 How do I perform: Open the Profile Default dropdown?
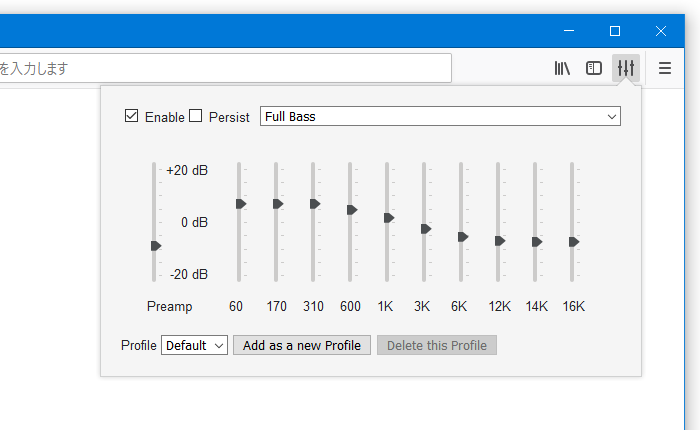[194, 345]
